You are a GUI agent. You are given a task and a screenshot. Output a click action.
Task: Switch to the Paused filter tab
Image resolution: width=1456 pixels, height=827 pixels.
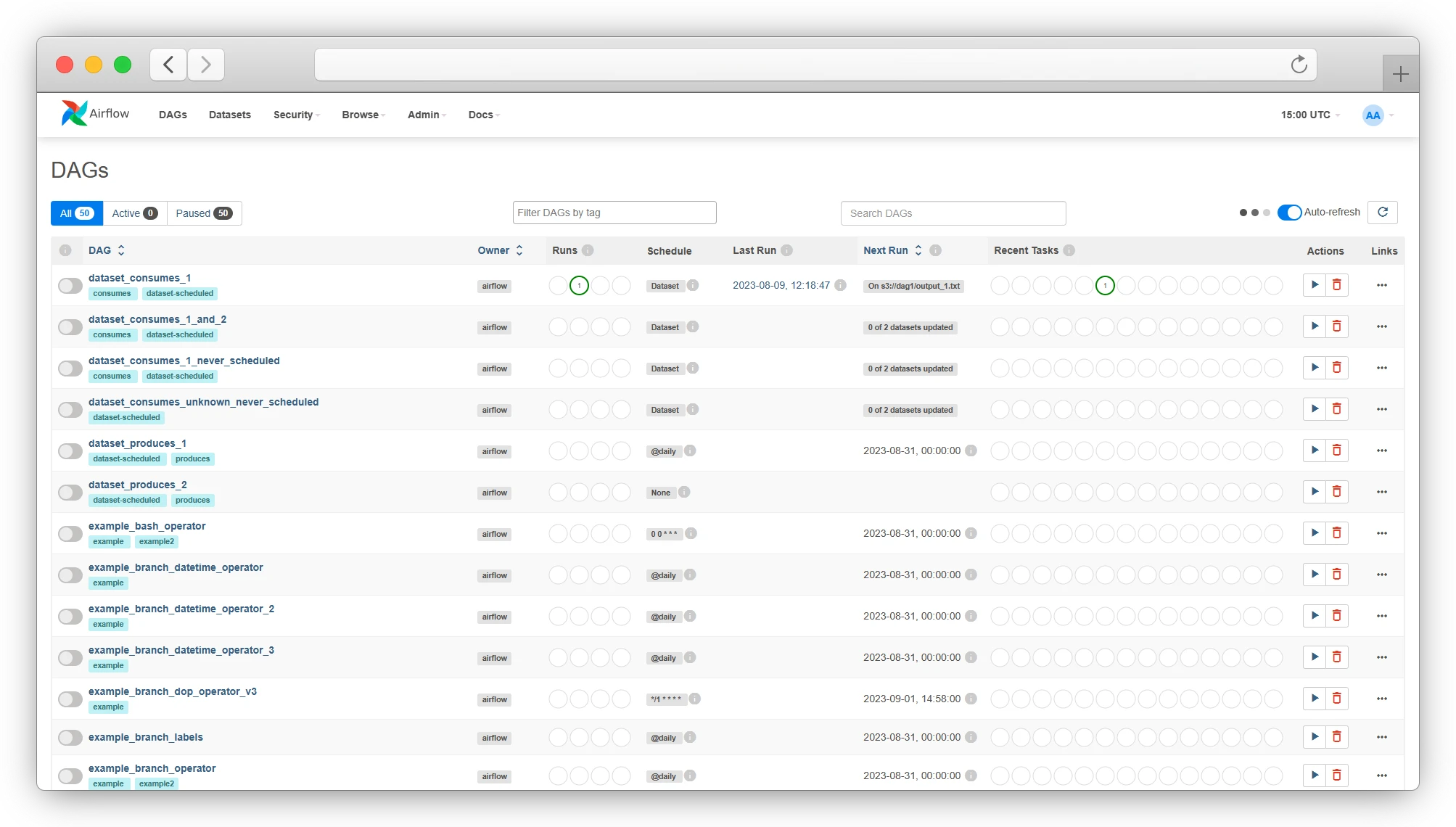pyautogui.click(x=204, y=213)
